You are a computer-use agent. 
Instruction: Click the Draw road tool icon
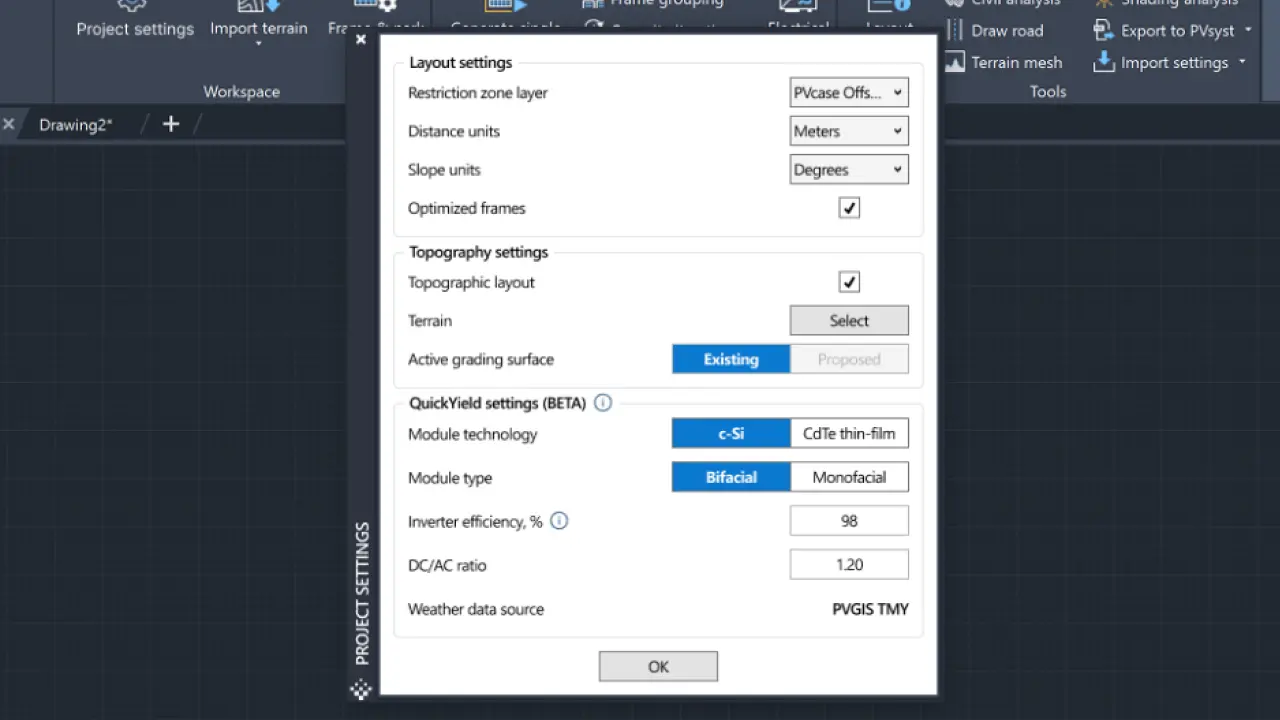[955, 31]
